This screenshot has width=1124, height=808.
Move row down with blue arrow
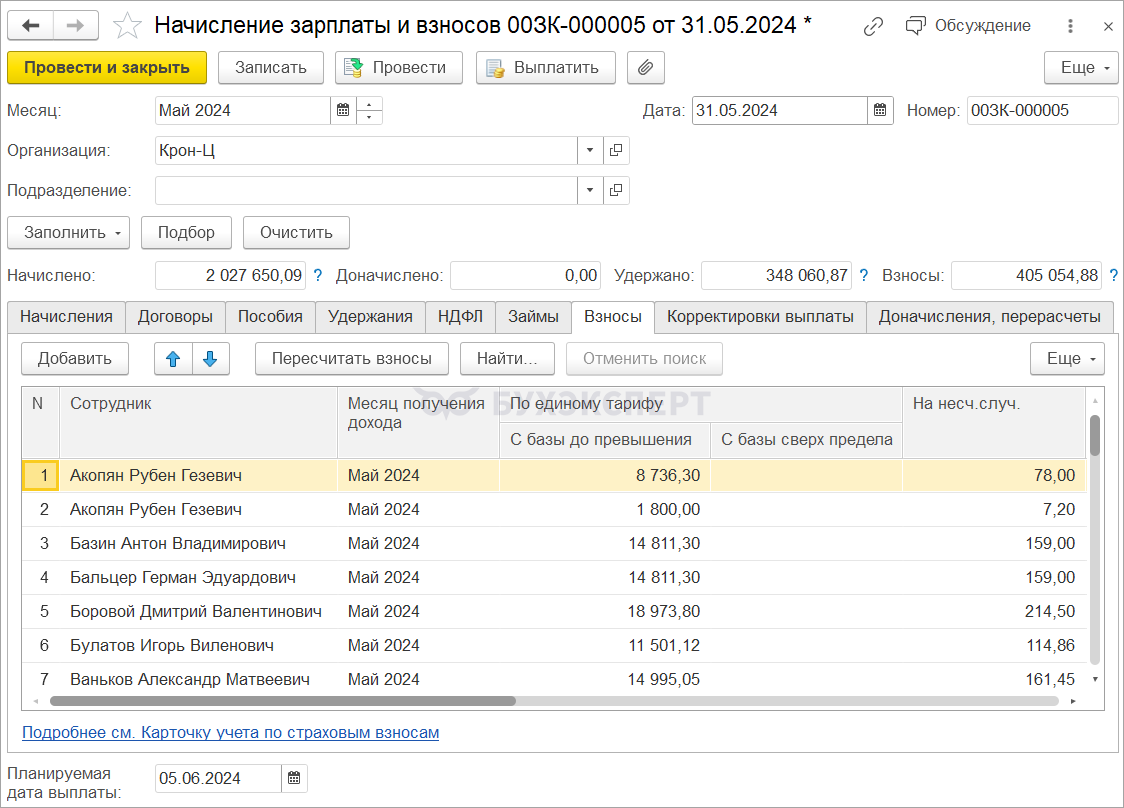click(x=210, y=358)
